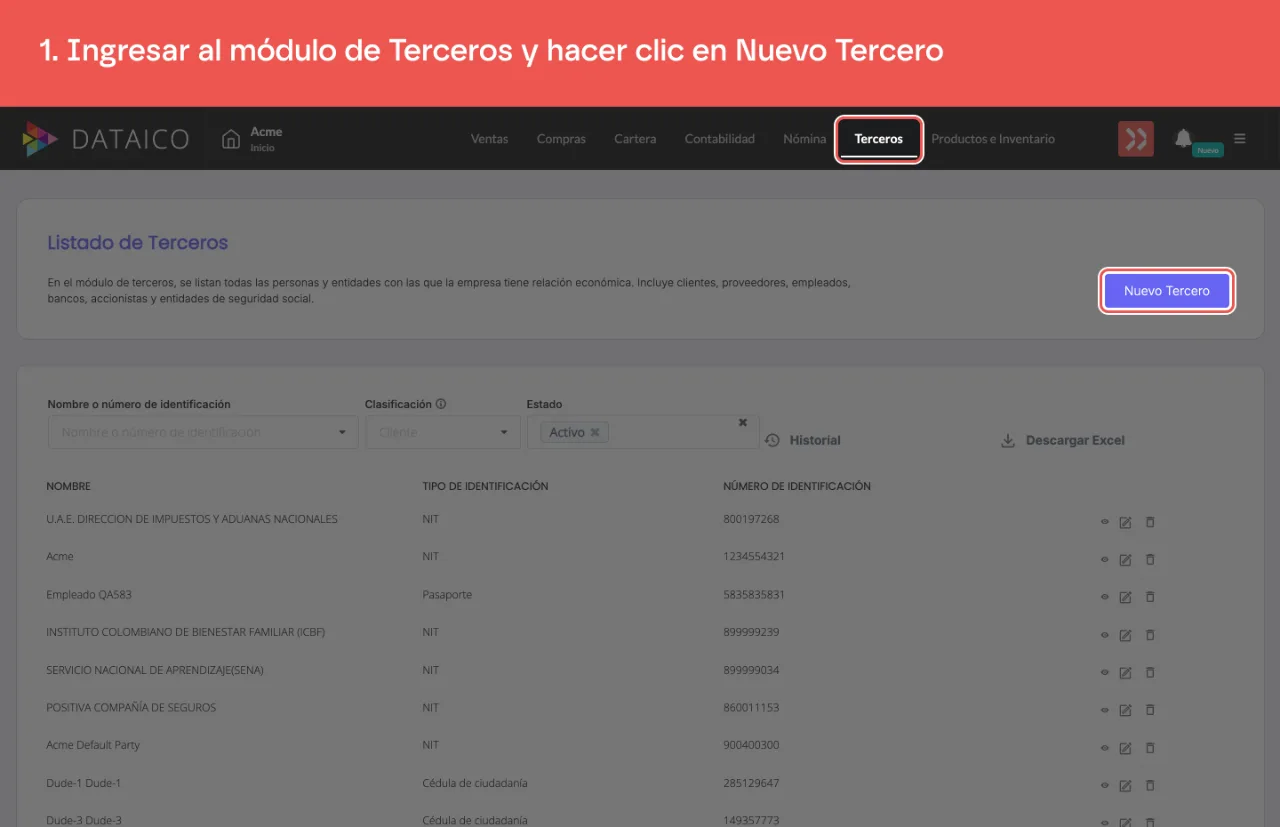Open the Nómina menu
Viewport: 1280px width, 827px height.
805,139
